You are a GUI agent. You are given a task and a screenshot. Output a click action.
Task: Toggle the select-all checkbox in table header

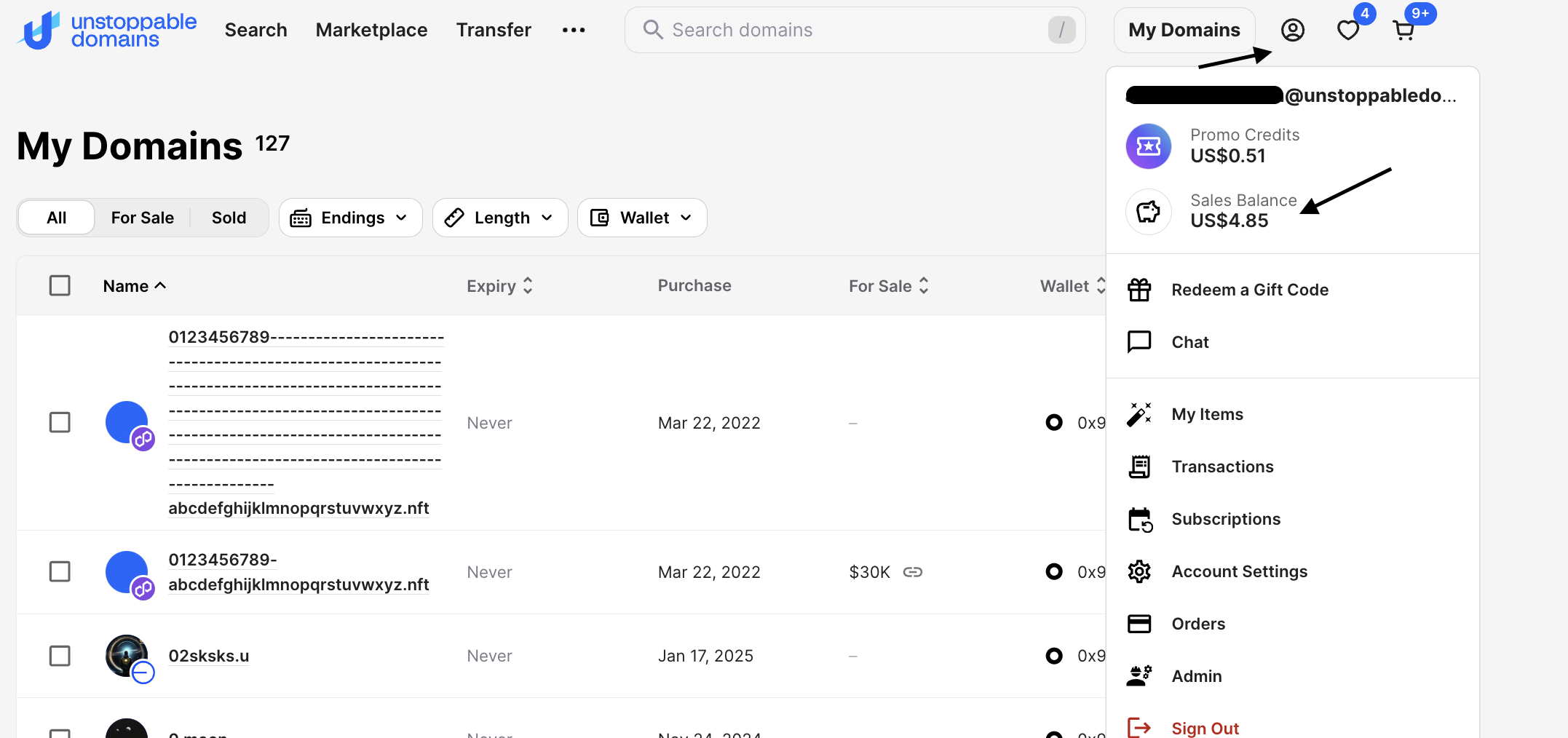click(60, 285)
